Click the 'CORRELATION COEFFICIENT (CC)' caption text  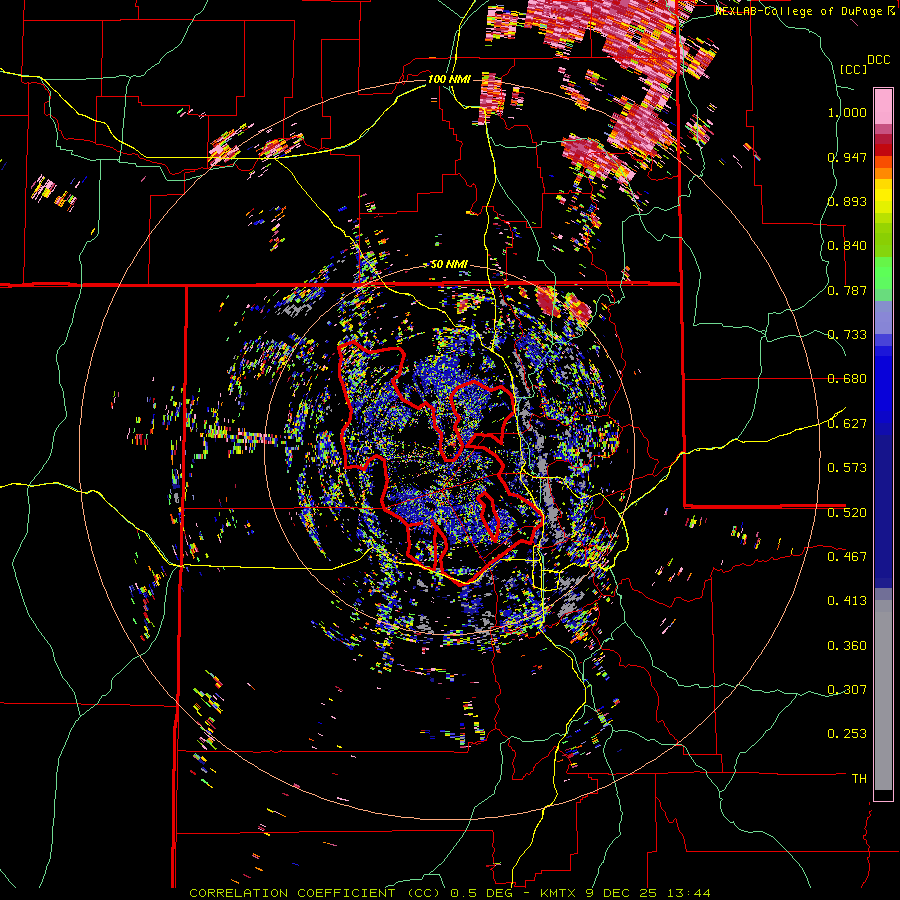coord(315,893)
